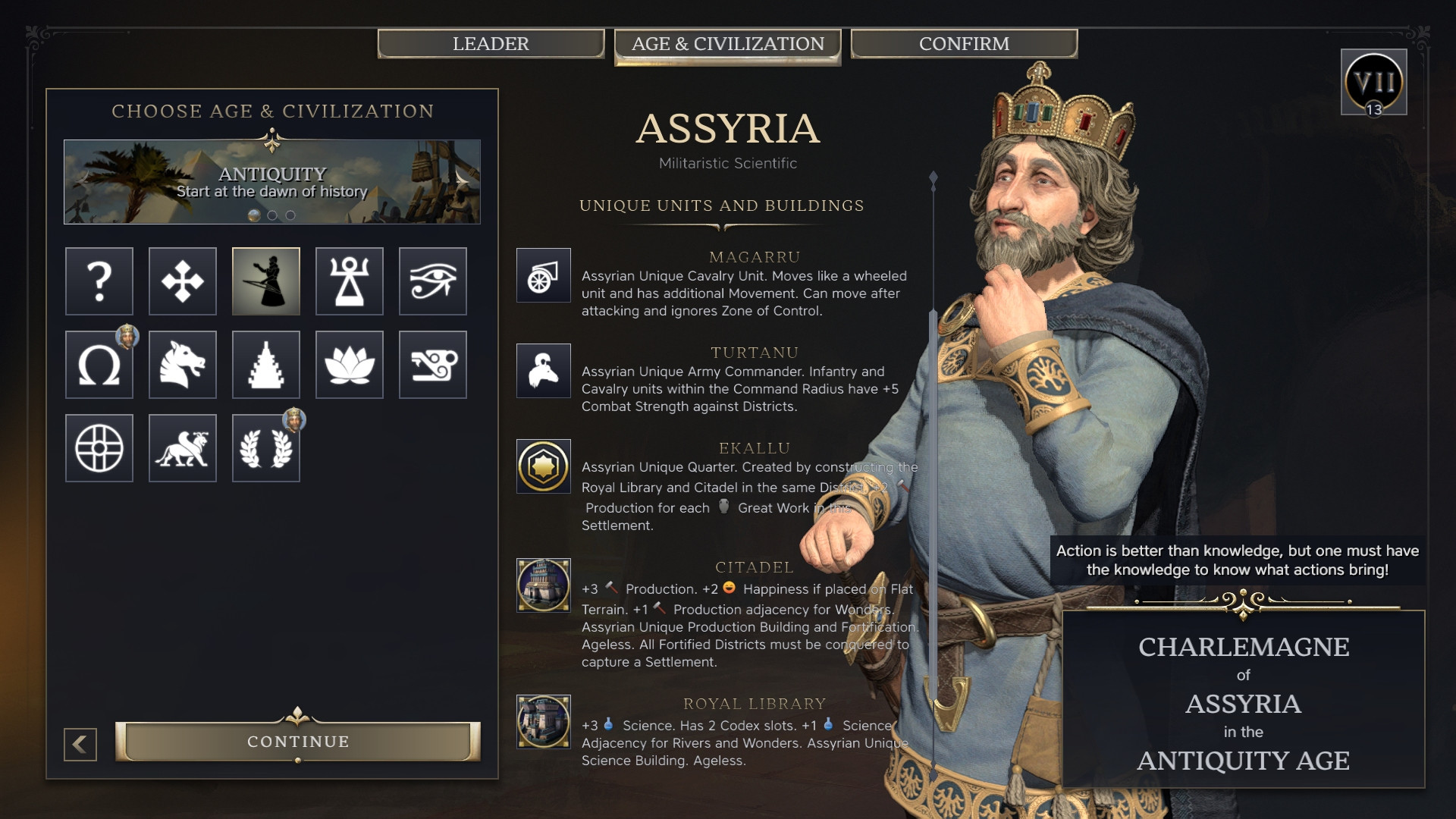Select the griffin Persia civilization icon
Image resolution: width=1456 pixels, height=819 pixels.
183,448
